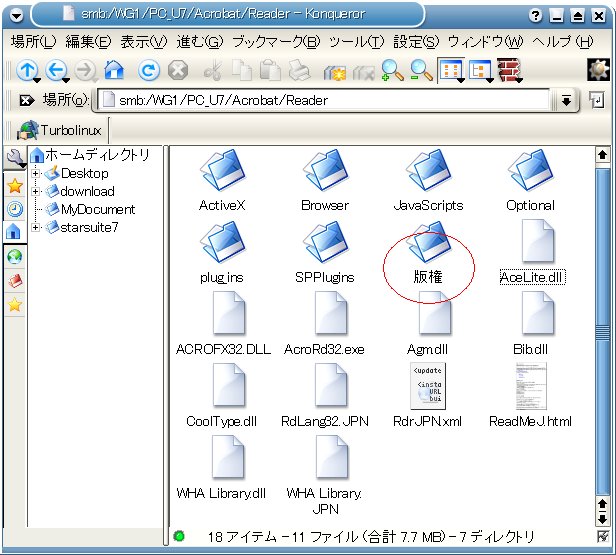Select the ホームディレクトリ tree root

(90, 154)
